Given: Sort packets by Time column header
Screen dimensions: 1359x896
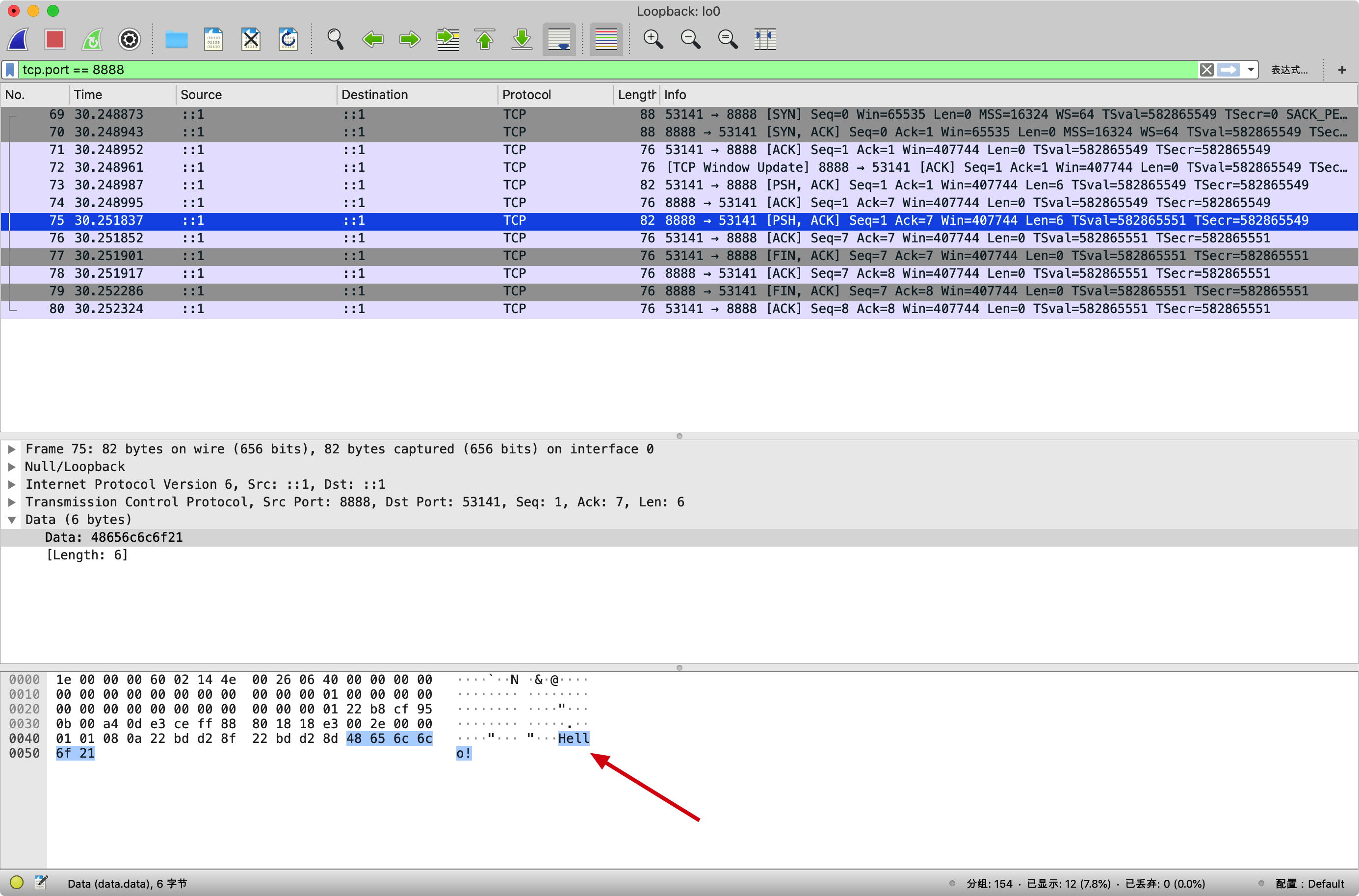Looking at the screenshot, I should coord(88,95).
